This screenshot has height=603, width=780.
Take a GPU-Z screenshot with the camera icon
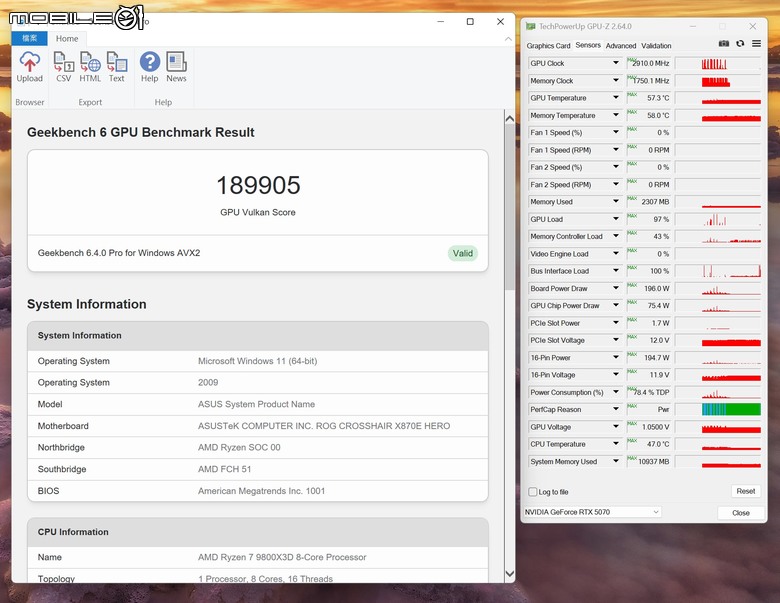[724, 44]
